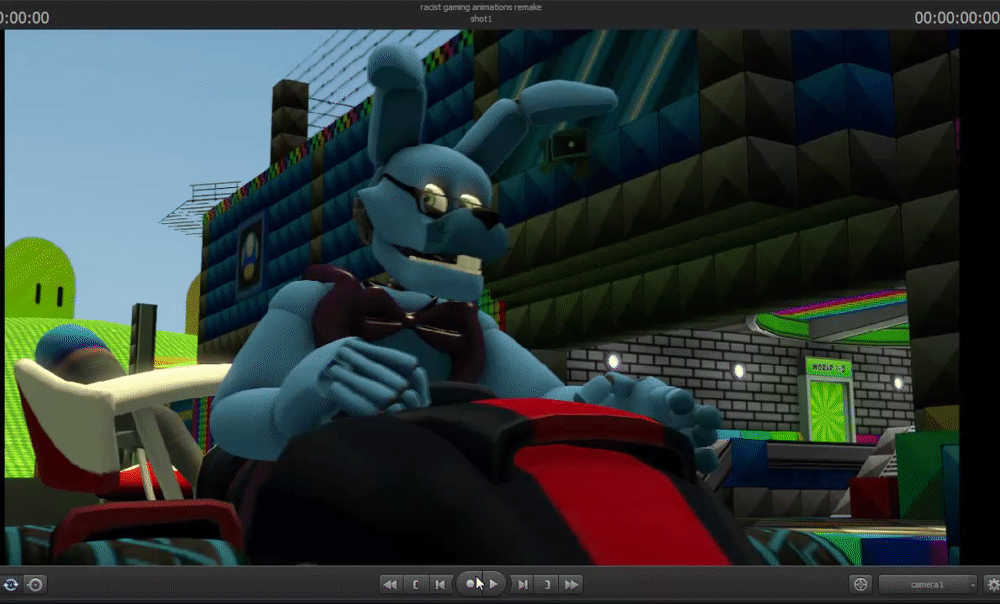This screenshot has width=1000, height=604.
Task: Click the left bracket in-point button
Action: point(415,584)
